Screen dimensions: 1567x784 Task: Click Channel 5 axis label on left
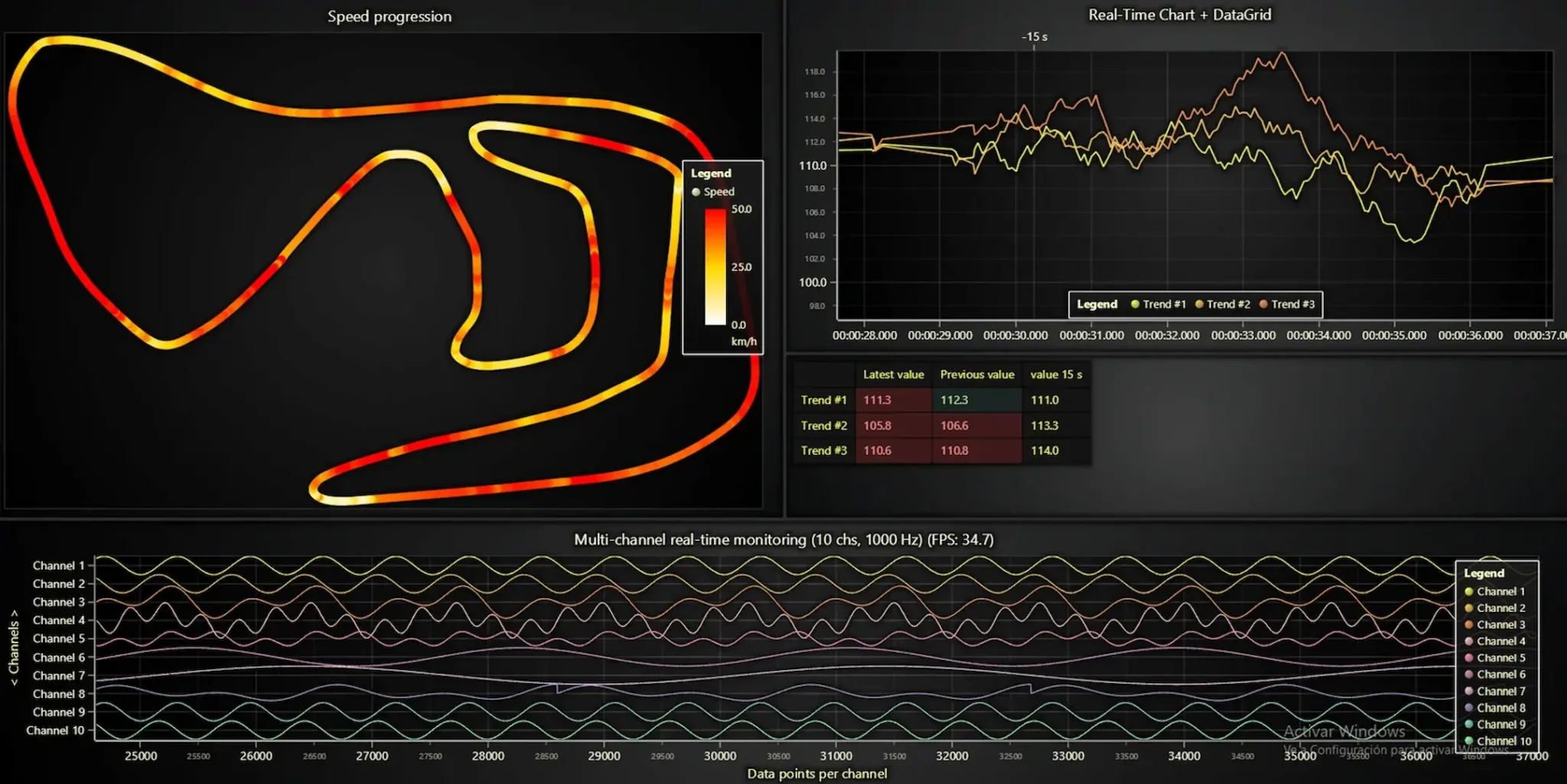(59, 639)
